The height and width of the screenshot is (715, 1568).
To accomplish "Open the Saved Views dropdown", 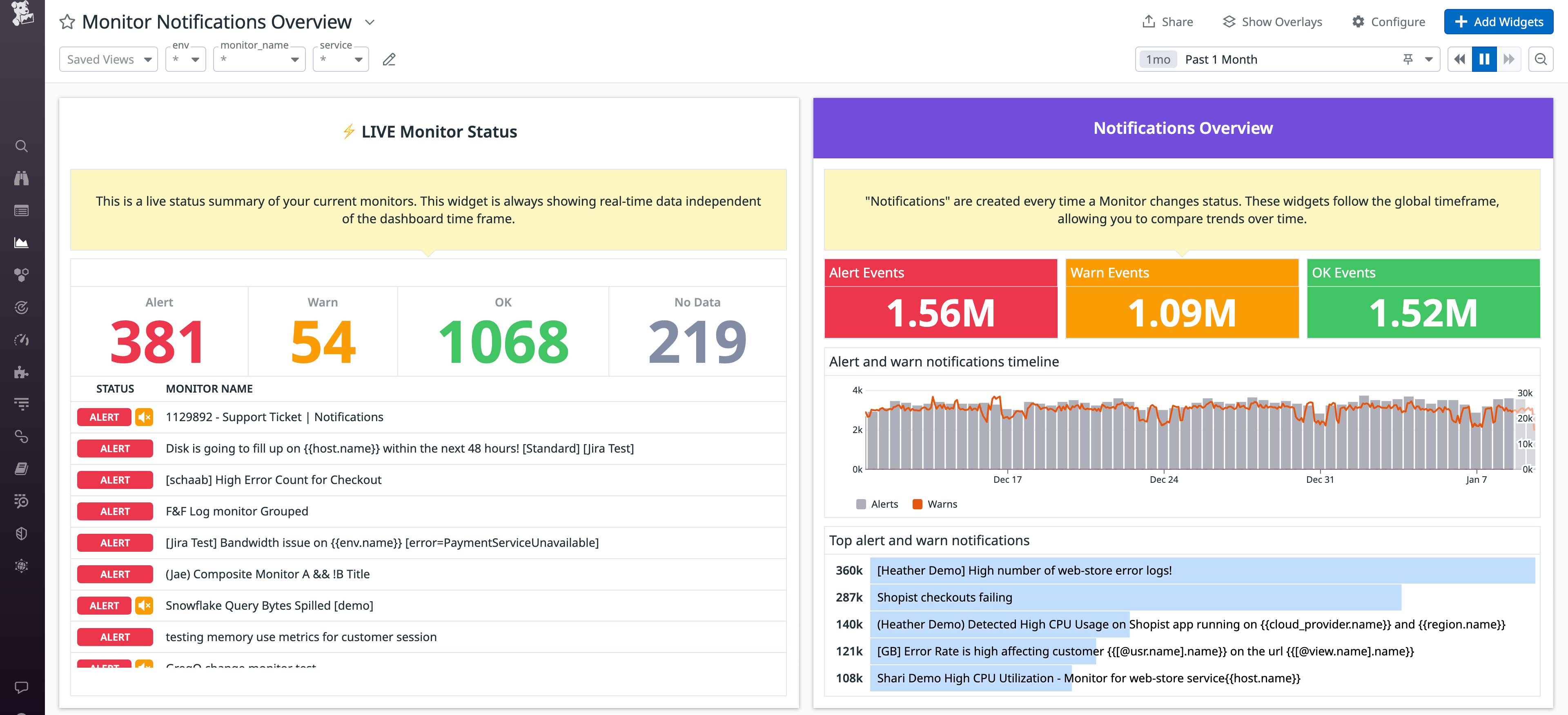I will pos(108,59).
